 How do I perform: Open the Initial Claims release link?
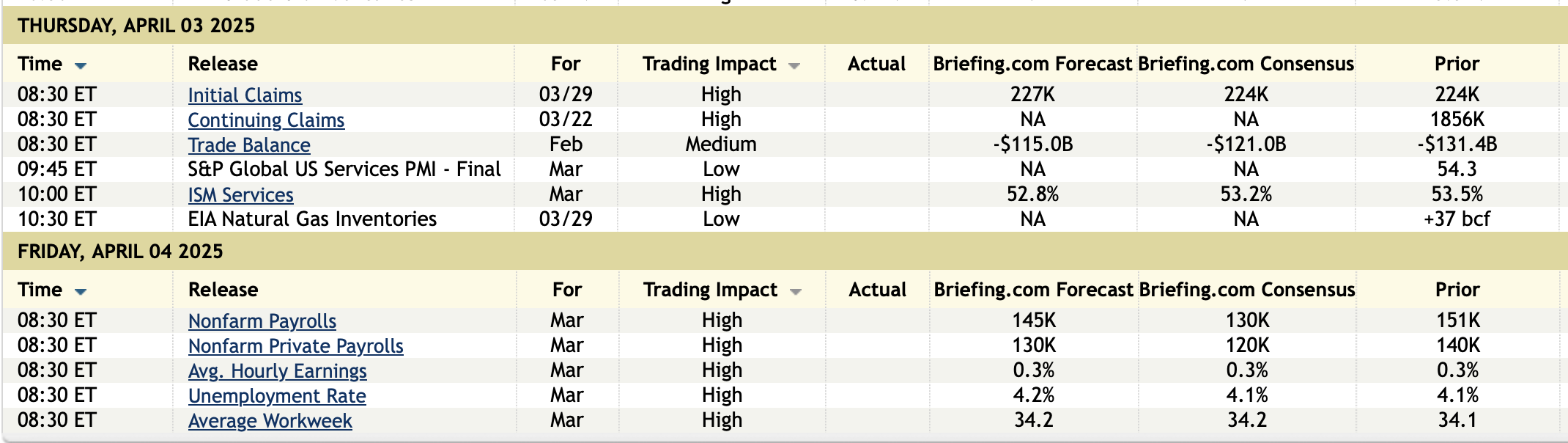245,95
